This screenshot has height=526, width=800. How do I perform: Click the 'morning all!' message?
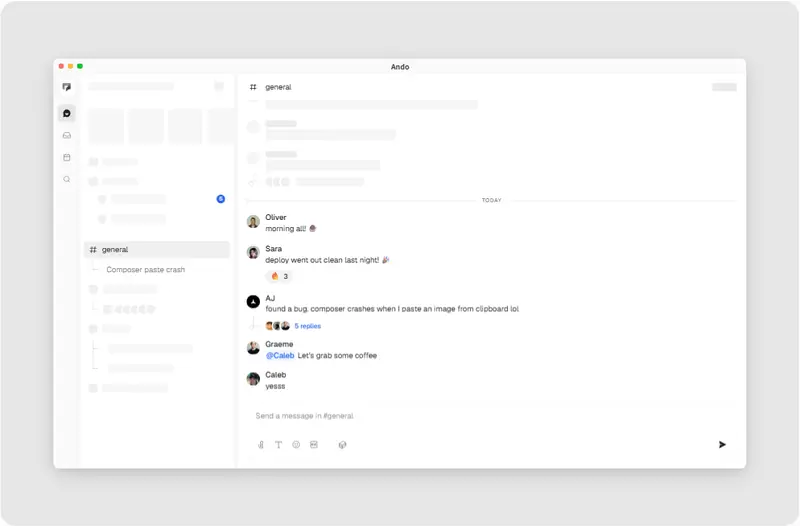click(291, 229)
